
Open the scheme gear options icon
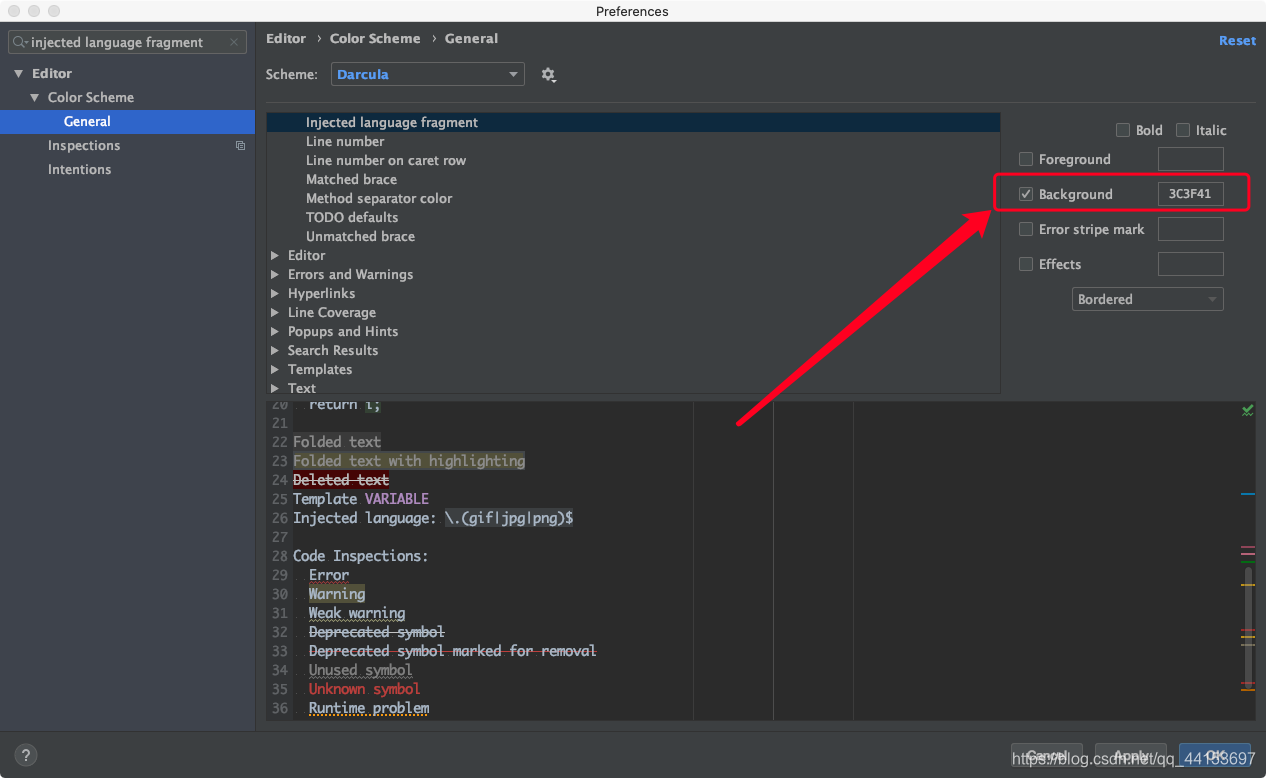click(548, 75)
